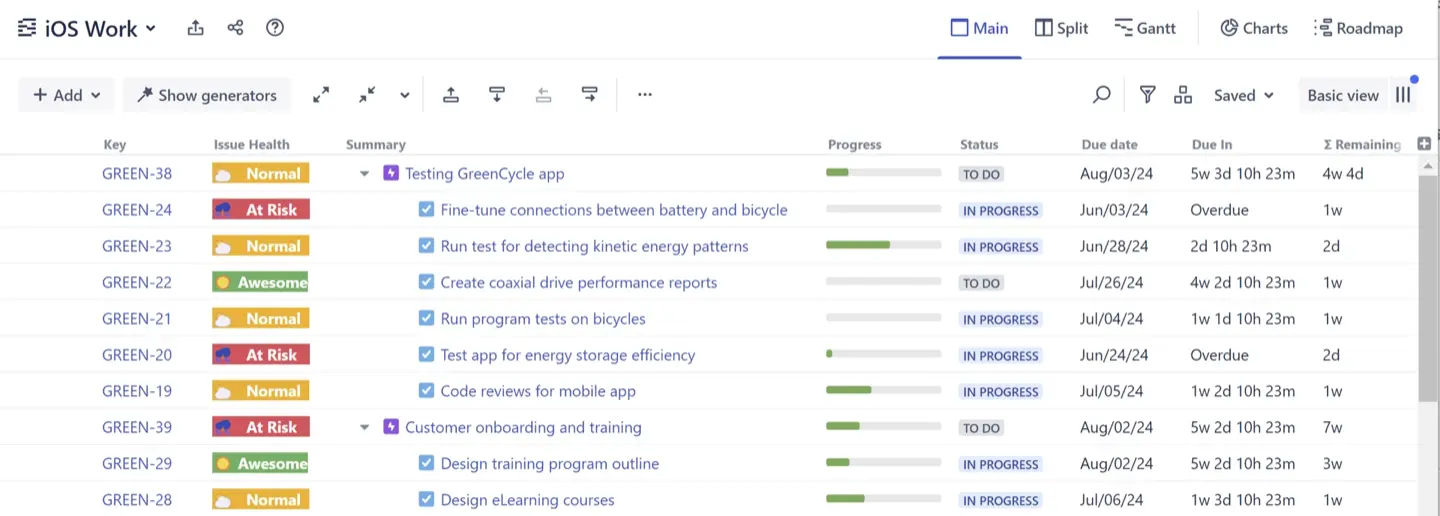
Task: Click the add column plus icon
Action: click(1425, 144)
